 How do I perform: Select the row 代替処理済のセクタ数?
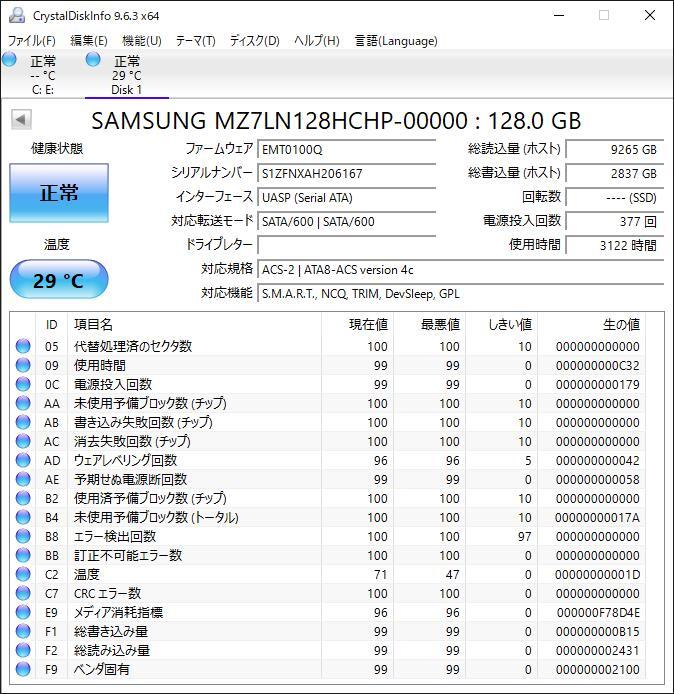click(x=328, y=346)
